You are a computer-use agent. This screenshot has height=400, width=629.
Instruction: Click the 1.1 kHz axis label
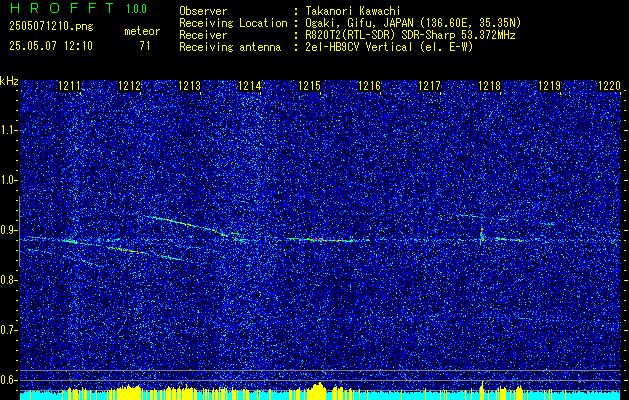(x=7, y=130)
